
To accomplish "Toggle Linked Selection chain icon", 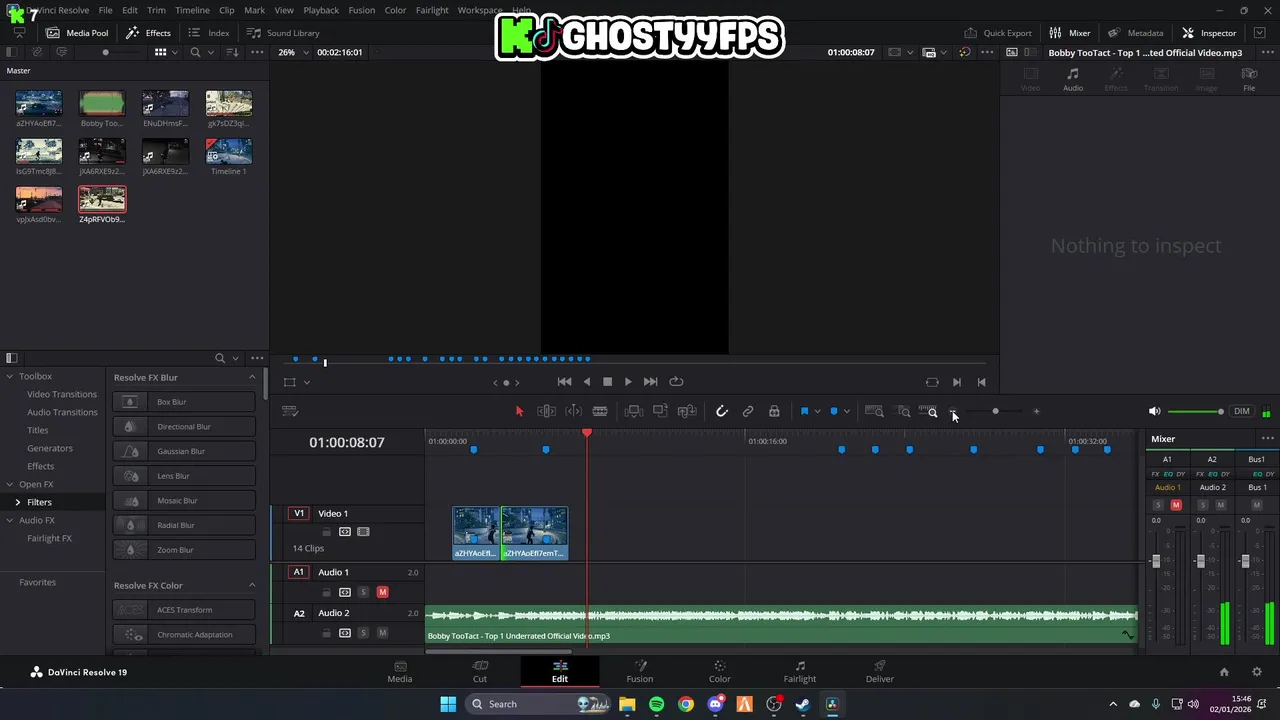I will (748, 411).
